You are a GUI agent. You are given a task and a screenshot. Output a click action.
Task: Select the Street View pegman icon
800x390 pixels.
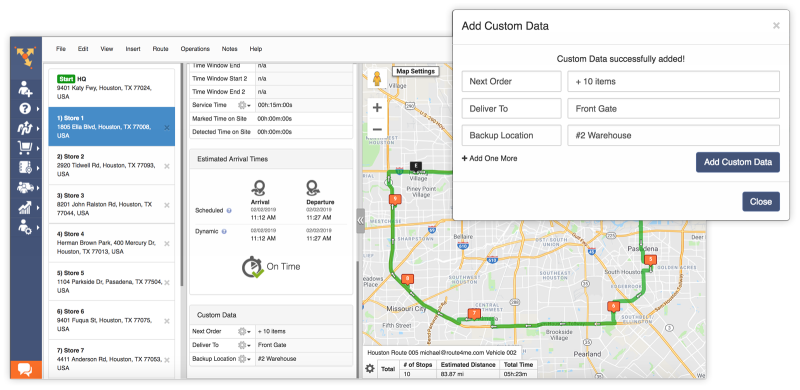tap(377, 79)
